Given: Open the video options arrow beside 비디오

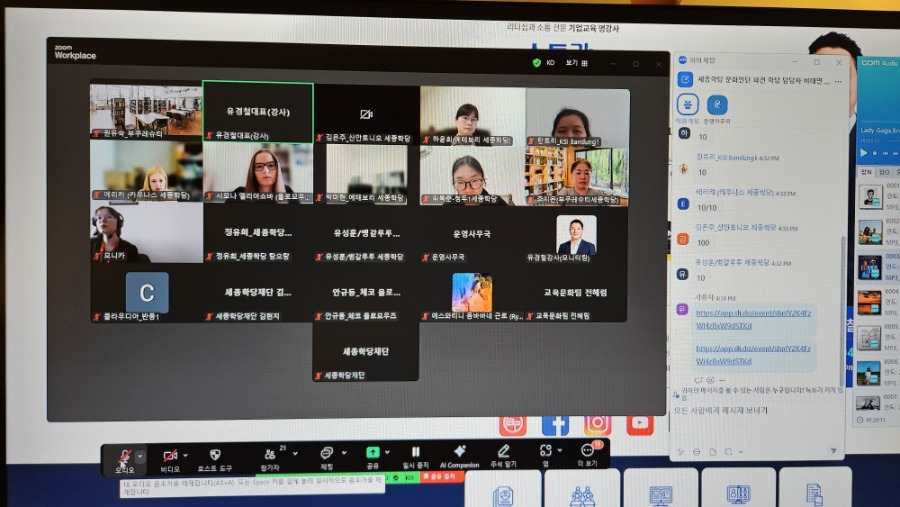Looking at the screenshot, I should tap(185, 455).
